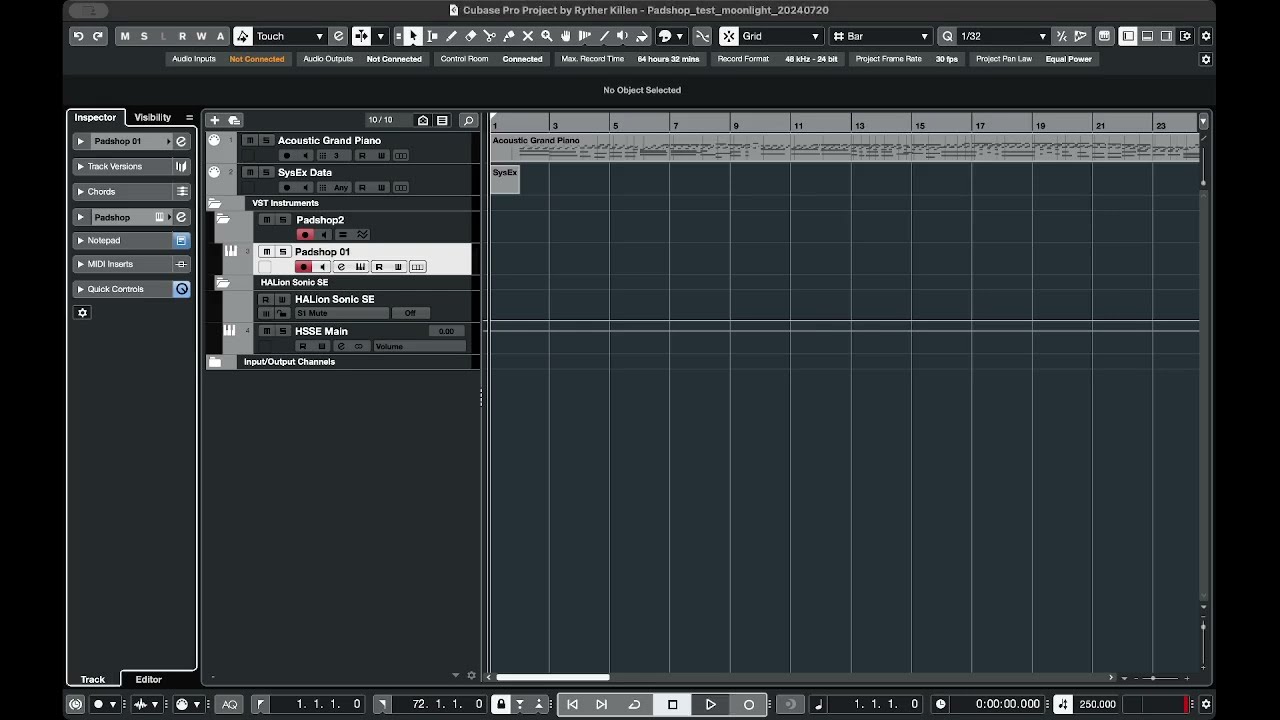Select the Line tool
The image size is (1280, 720).
(x=604, y=36)
